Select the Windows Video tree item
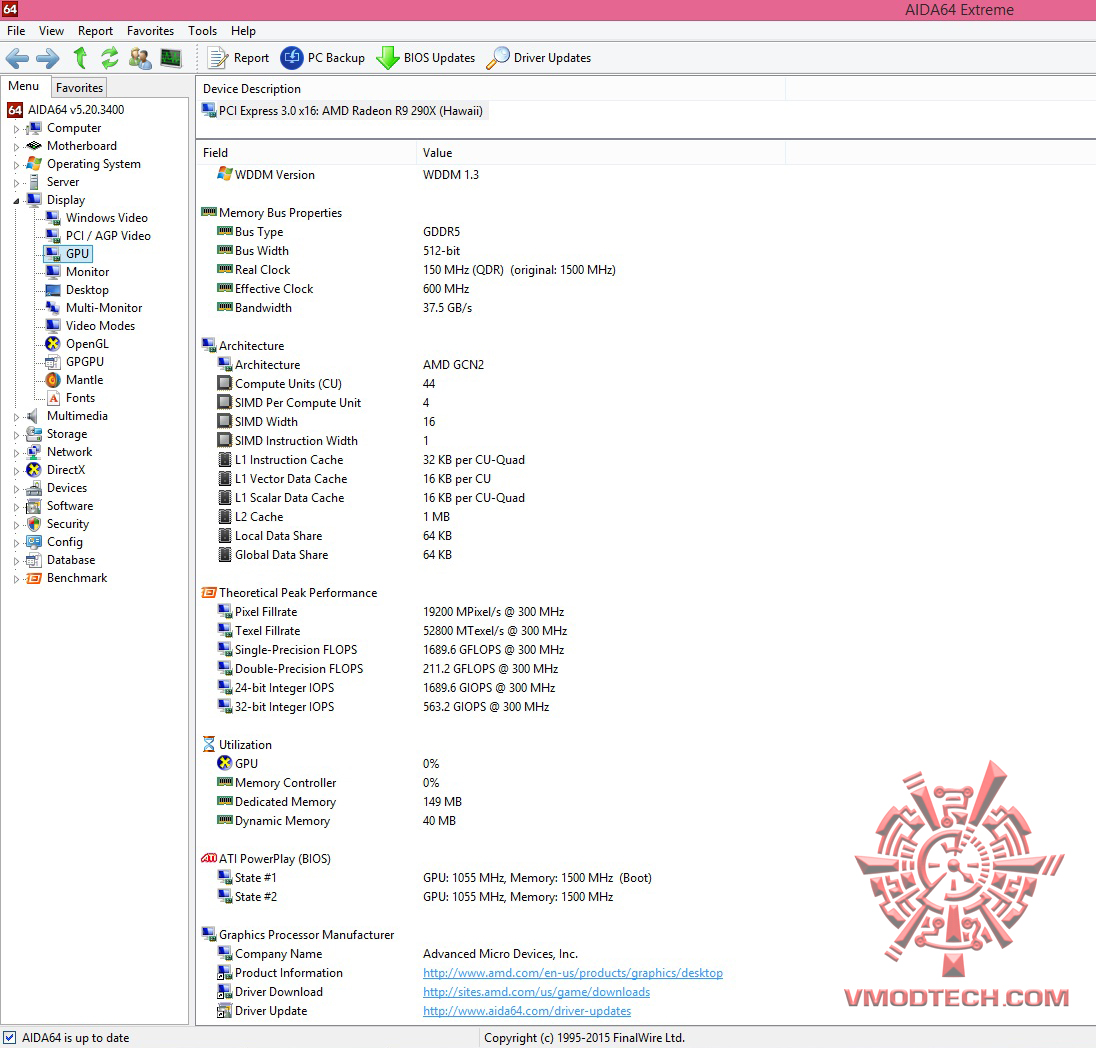 click(x=106, y=217)
